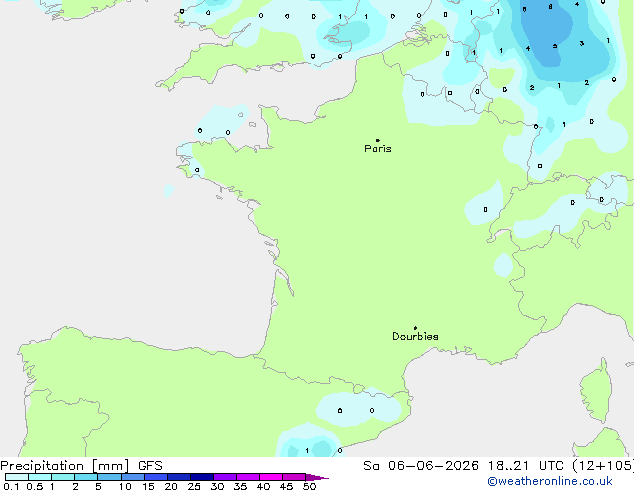Pick the 2–5 mm legend swatch
634x490 pixels.
86,477
